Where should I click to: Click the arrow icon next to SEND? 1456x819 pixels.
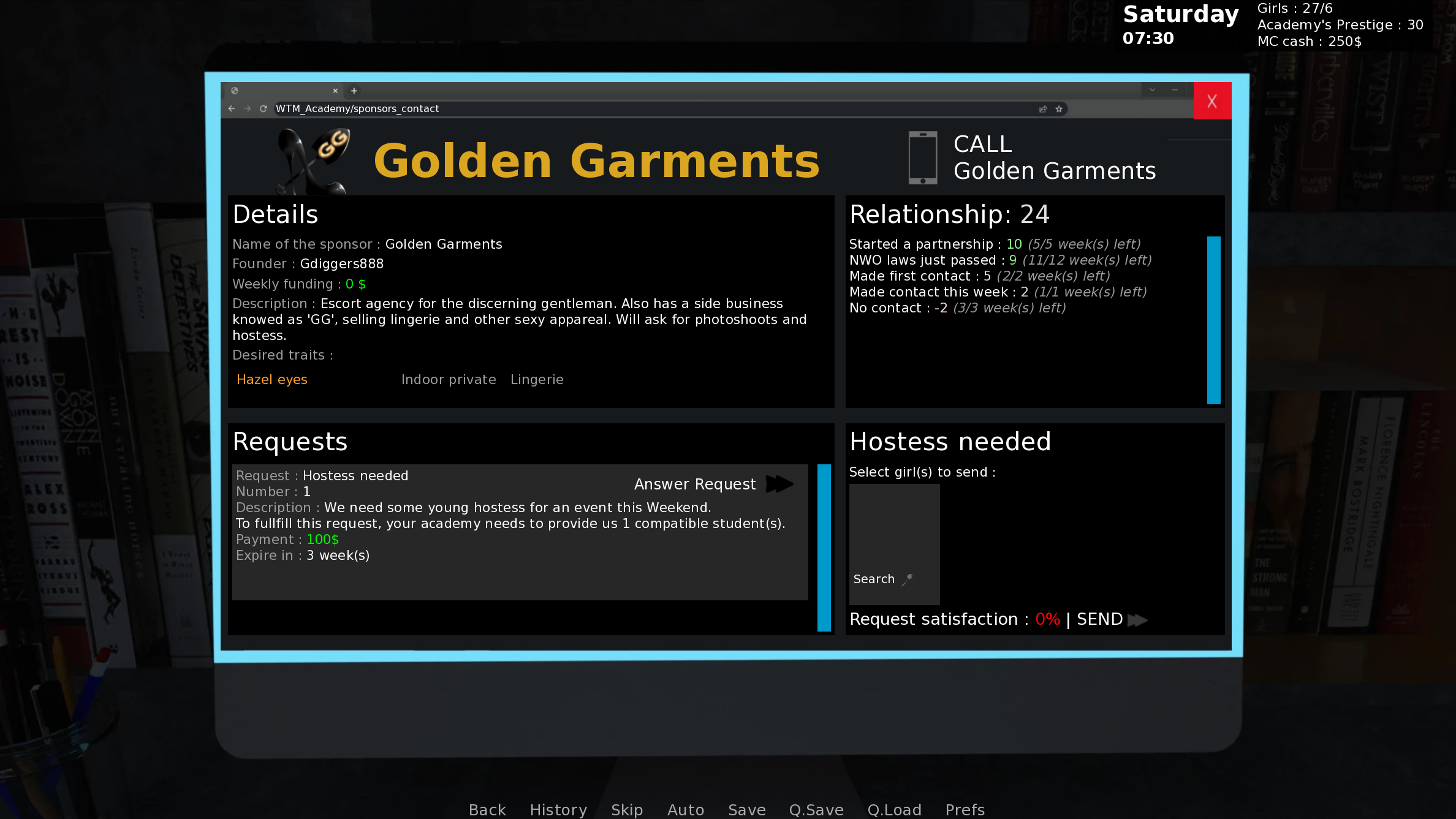point(1137,620)
